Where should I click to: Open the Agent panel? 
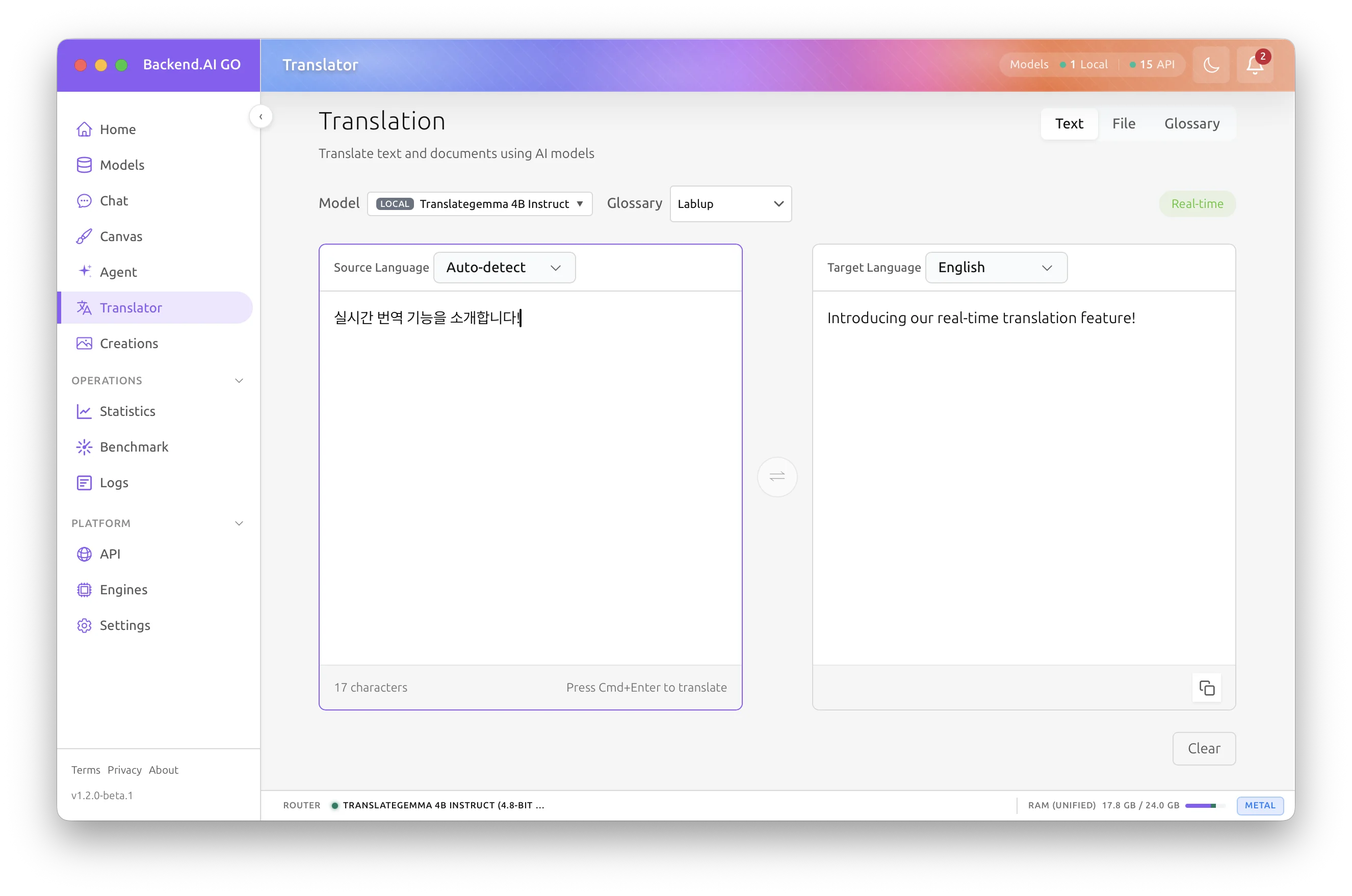118,272
